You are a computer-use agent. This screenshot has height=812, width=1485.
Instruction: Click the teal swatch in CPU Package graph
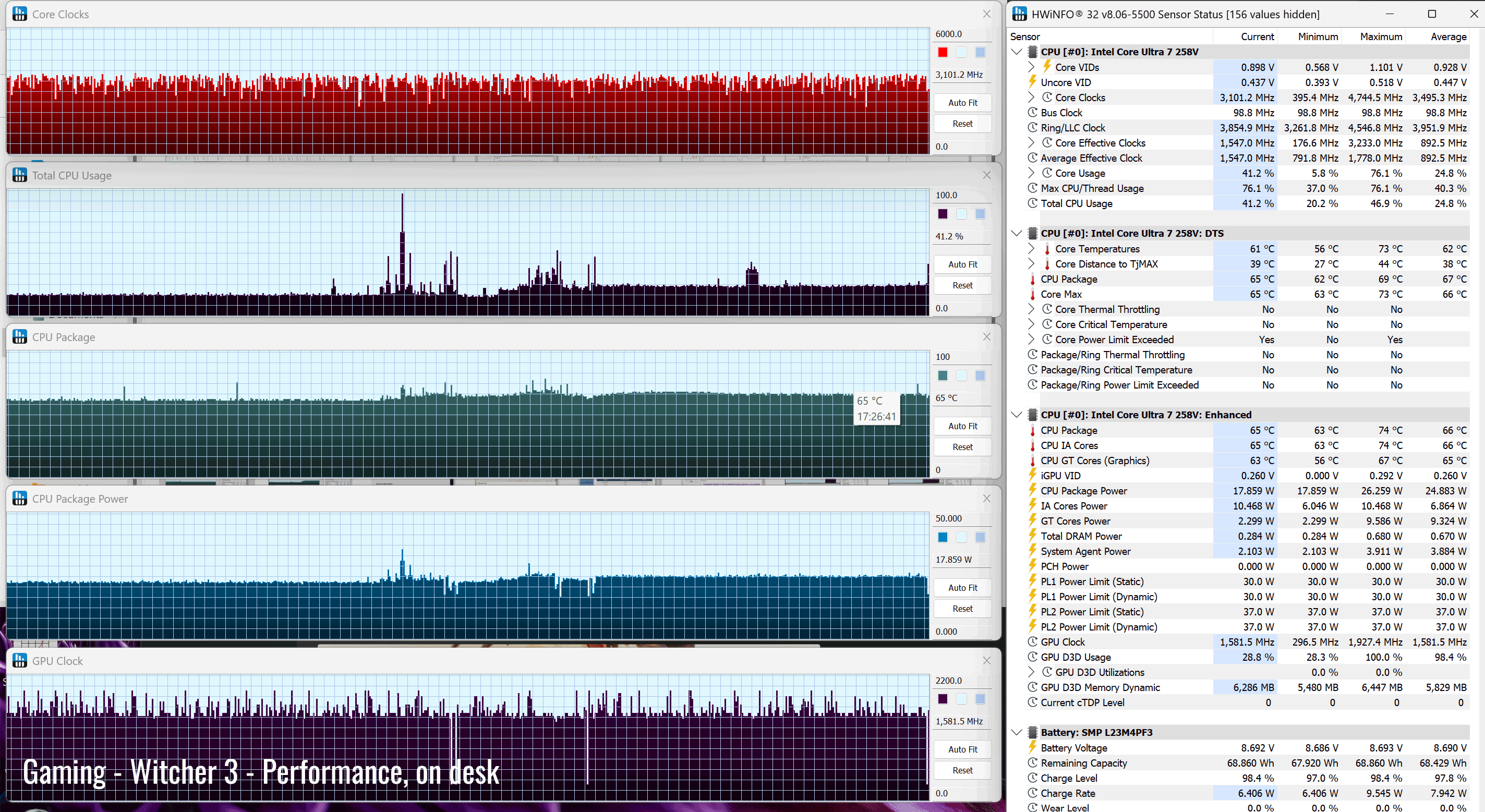click(943, 375)
